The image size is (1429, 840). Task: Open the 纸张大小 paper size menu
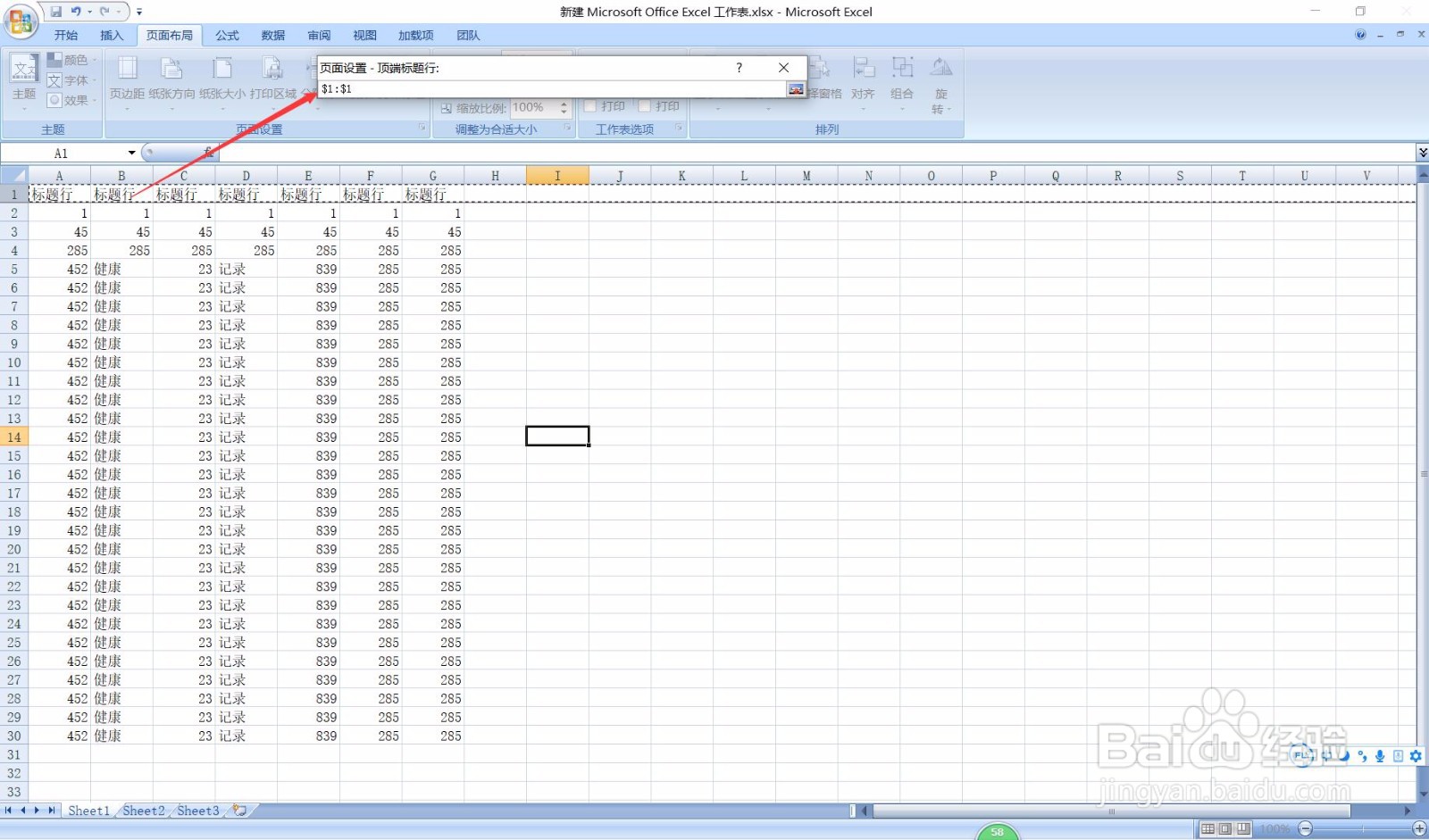point(222,82)
